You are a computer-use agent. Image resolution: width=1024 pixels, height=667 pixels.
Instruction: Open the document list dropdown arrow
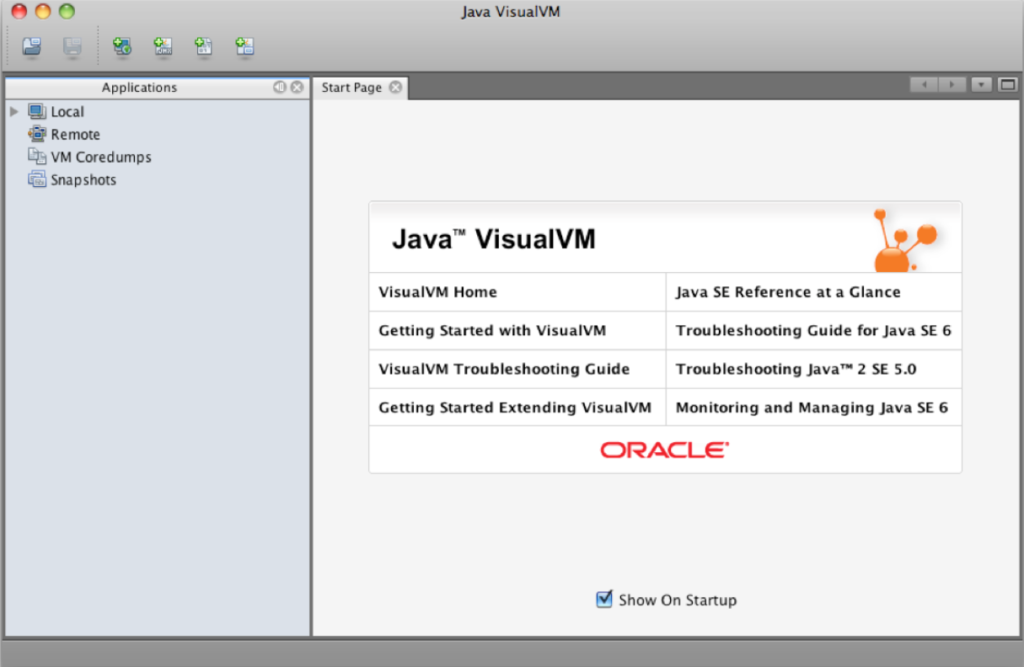[x=981, y=85]
